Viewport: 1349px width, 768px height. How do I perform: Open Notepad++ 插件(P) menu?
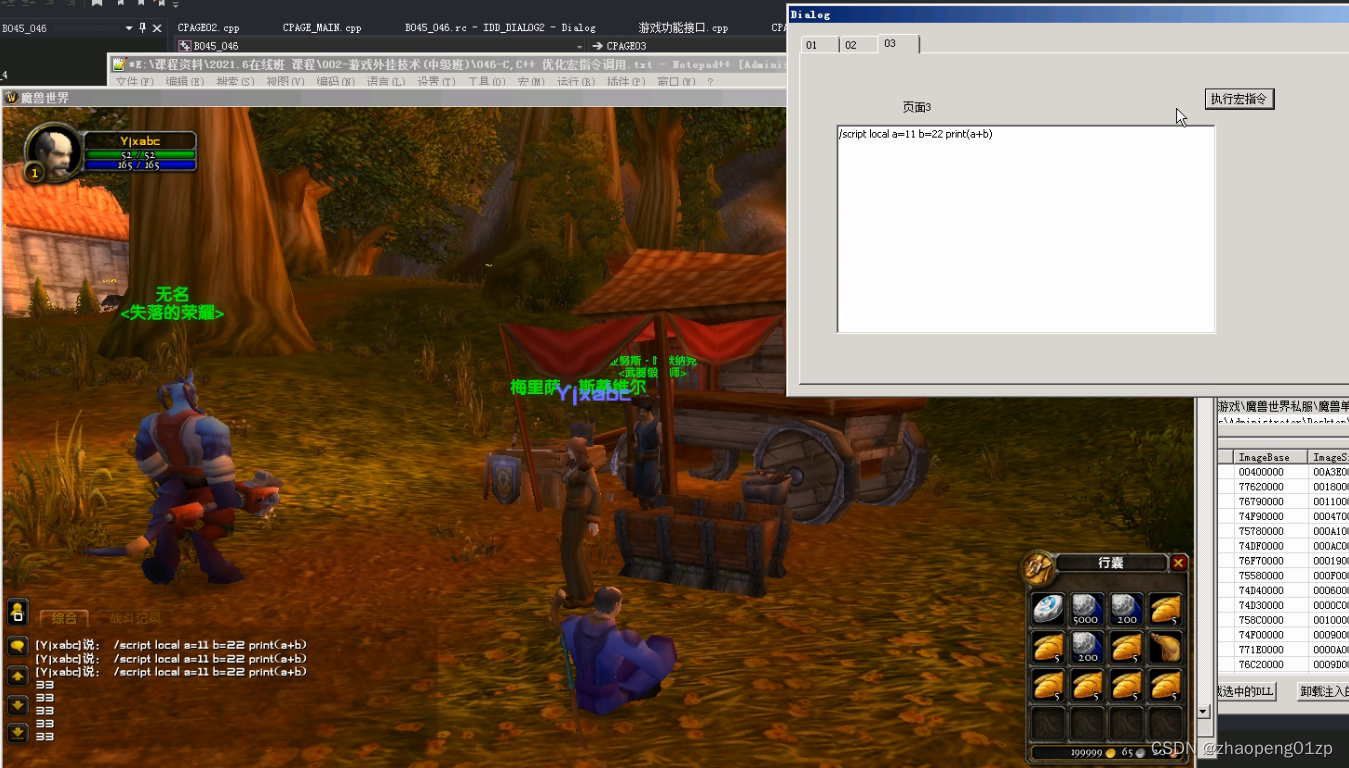pyautogui.click(x=625, y=82)
